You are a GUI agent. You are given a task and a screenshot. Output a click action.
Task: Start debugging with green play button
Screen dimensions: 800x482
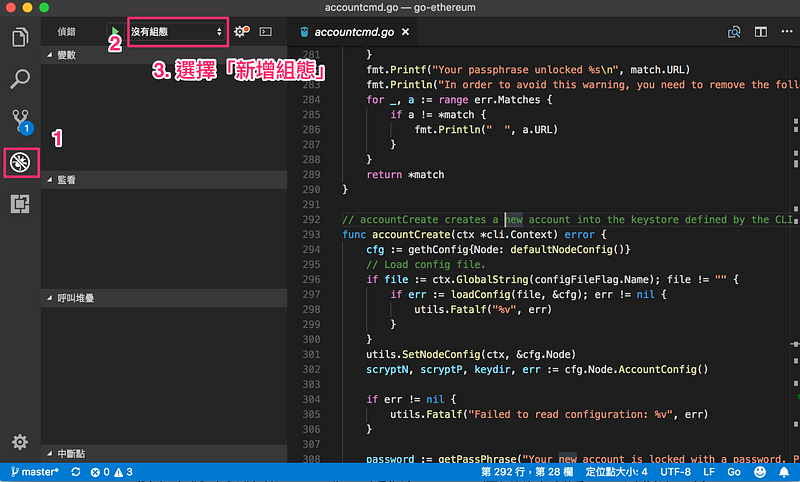(117, 32)
